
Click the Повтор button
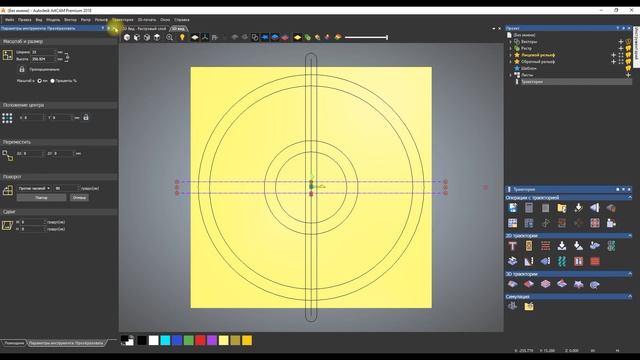(x=41, y=198)
